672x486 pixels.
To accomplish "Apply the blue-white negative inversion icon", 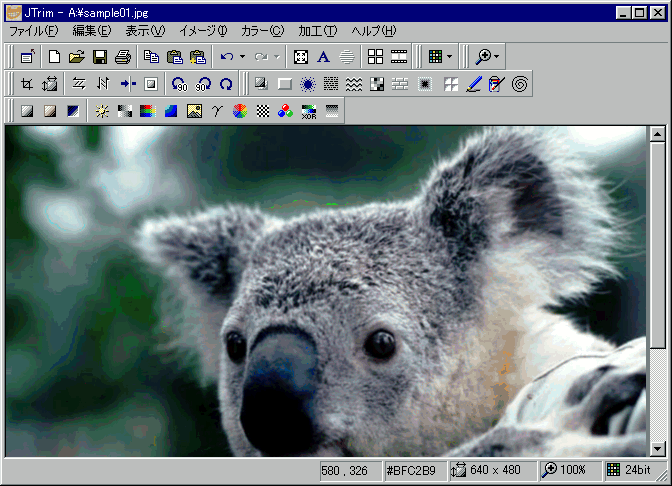I will tap(73, 111).
